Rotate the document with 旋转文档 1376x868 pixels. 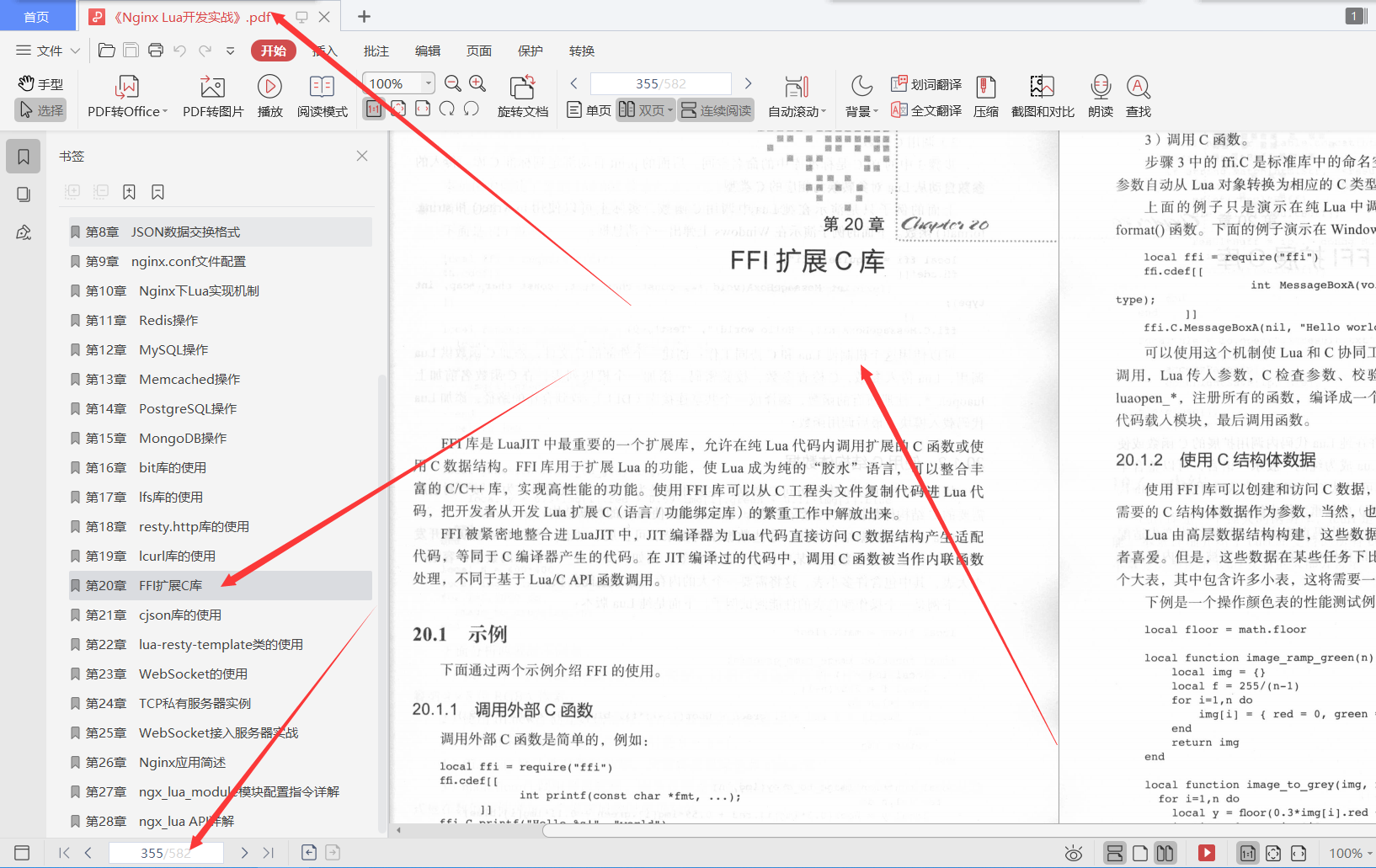pos(521,95)
